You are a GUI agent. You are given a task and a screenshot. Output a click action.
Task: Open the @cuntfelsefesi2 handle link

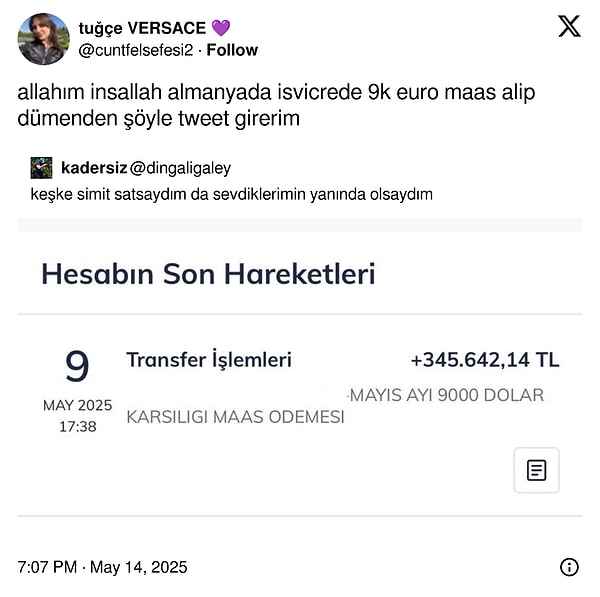click(x=135, y=50)
